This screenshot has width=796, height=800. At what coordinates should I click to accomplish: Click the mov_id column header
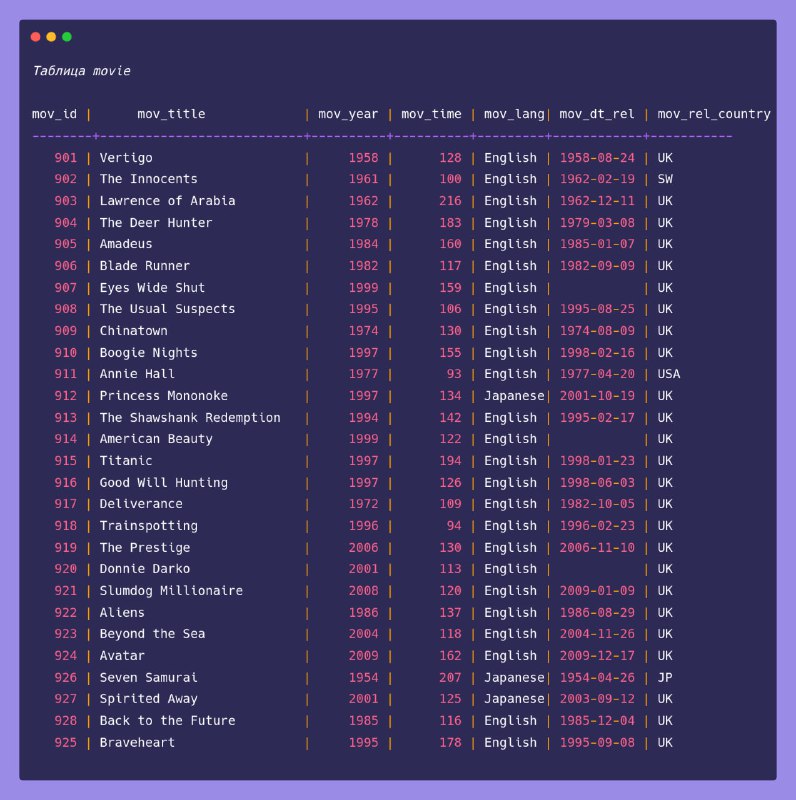[x=55, y=114]
